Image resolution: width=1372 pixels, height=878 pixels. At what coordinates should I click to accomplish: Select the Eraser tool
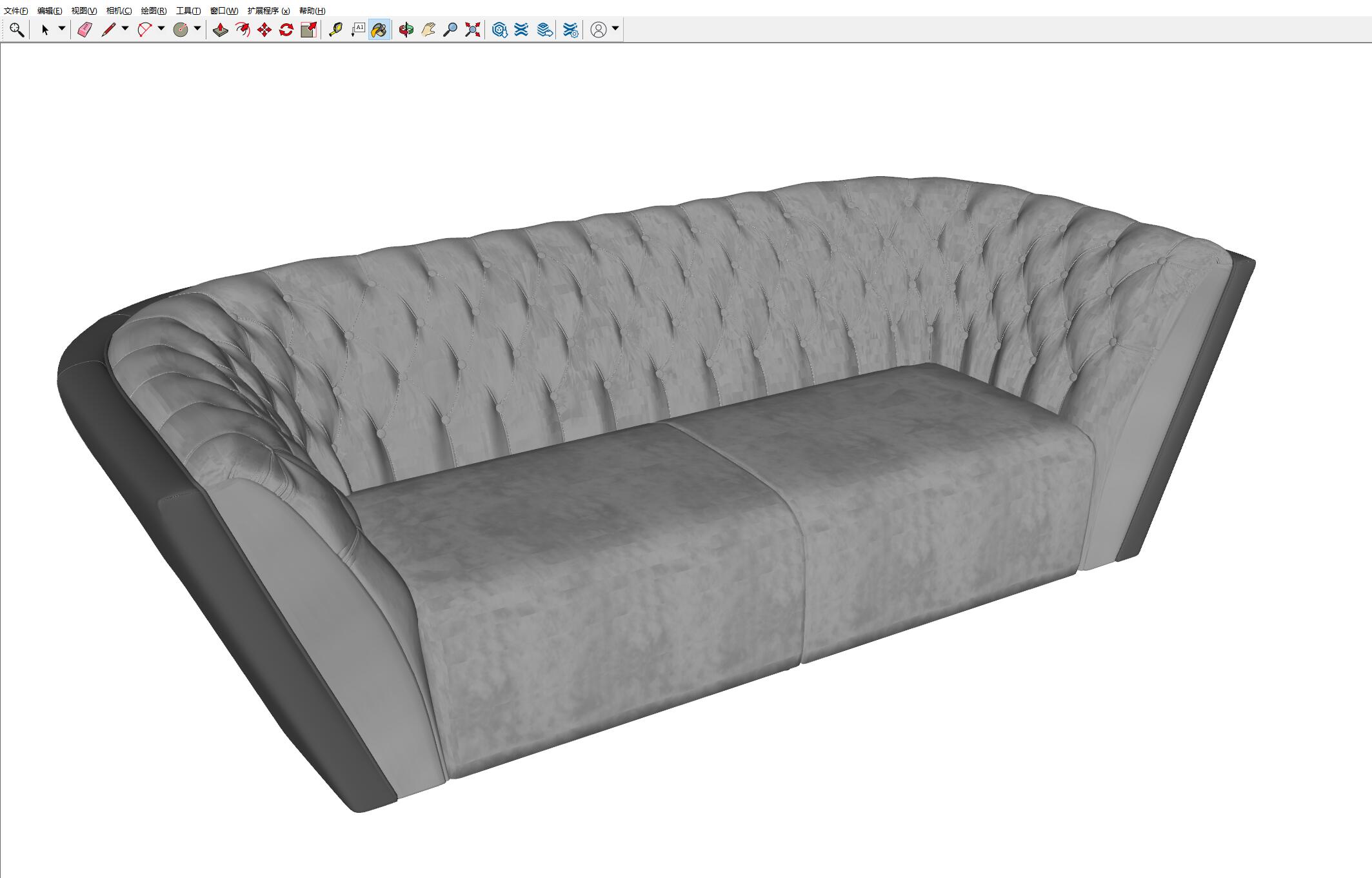pos(85,30)
